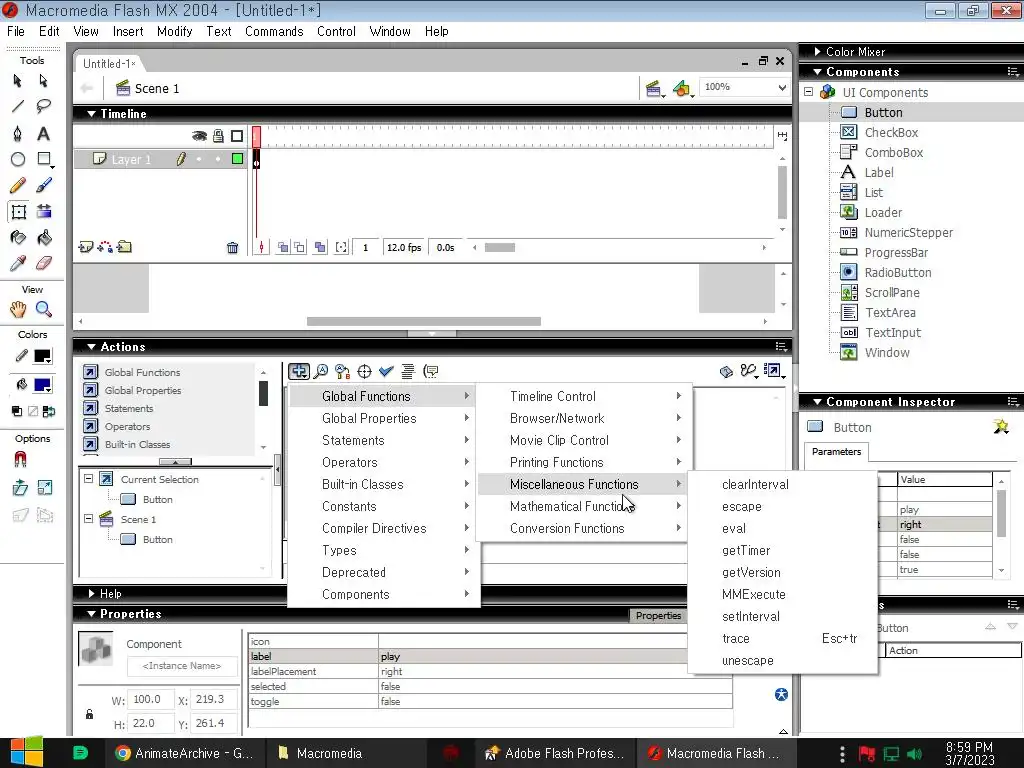
Task: Choose getTimer from the submenu
Action: coord(782,551)
